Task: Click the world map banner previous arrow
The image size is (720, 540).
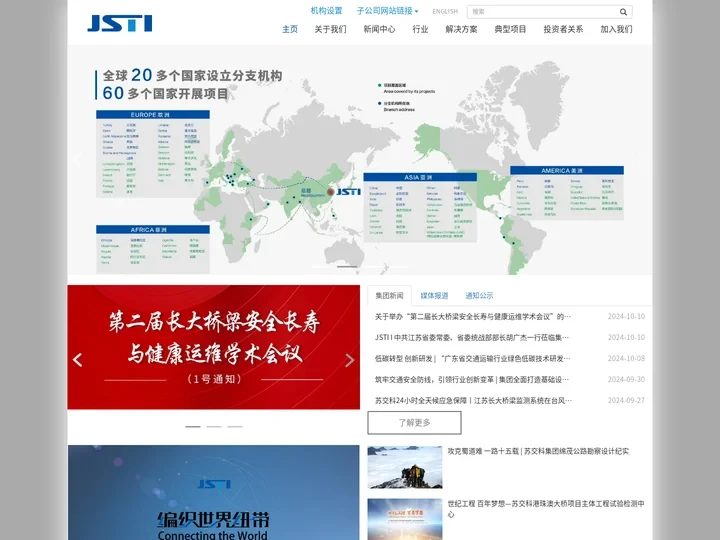Action: (x=77, y=160)
